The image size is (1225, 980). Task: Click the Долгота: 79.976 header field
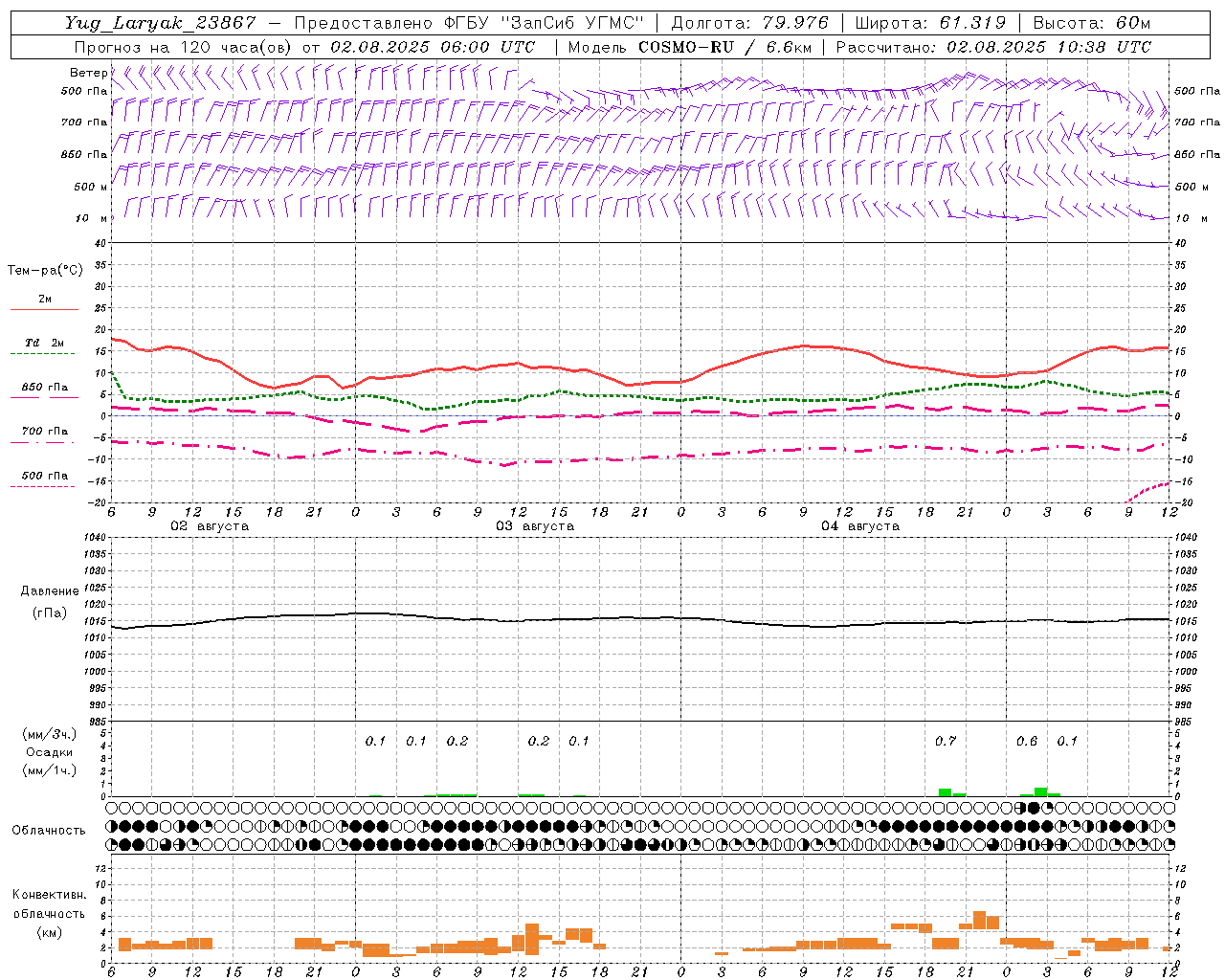[749, 23]
